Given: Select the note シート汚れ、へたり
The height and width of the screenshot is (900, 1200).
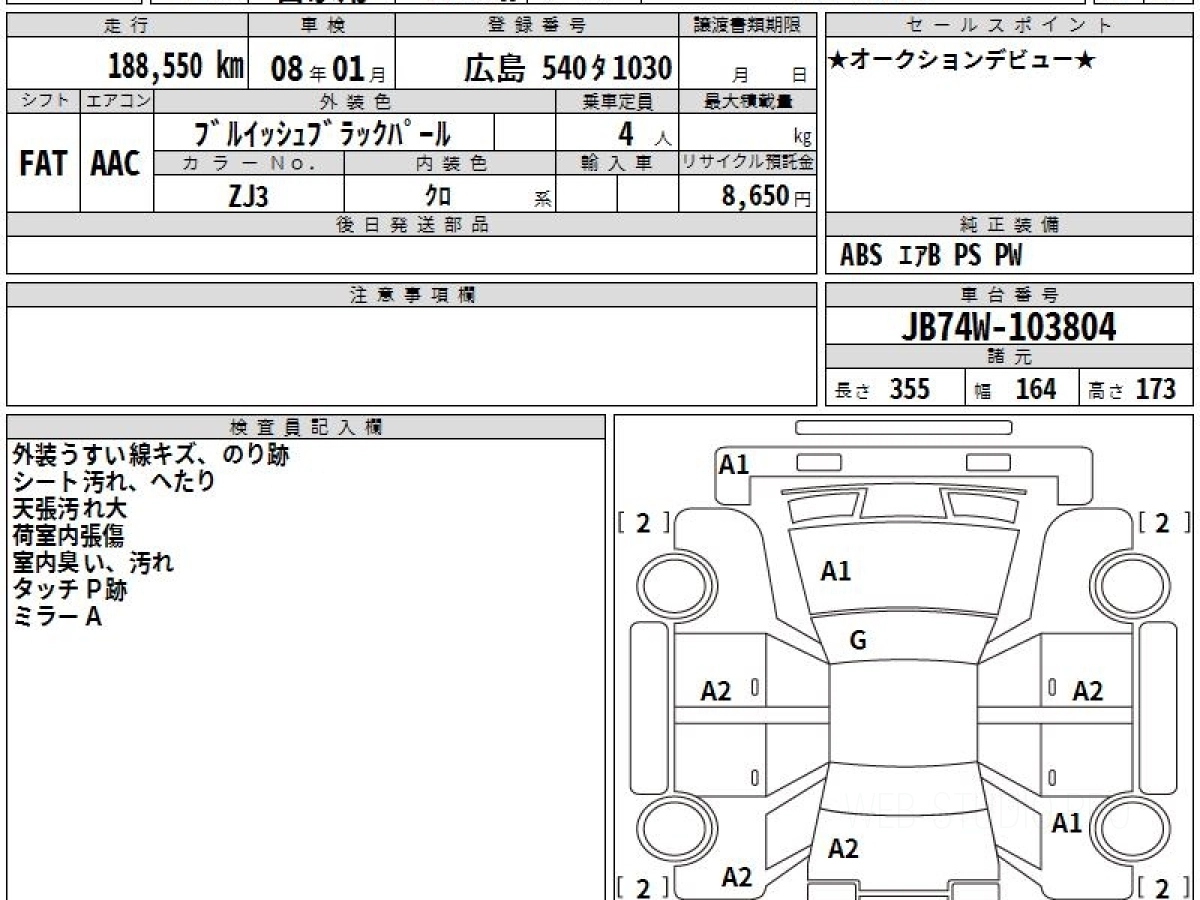Looking at the screenshot, I should click(113, 482).
